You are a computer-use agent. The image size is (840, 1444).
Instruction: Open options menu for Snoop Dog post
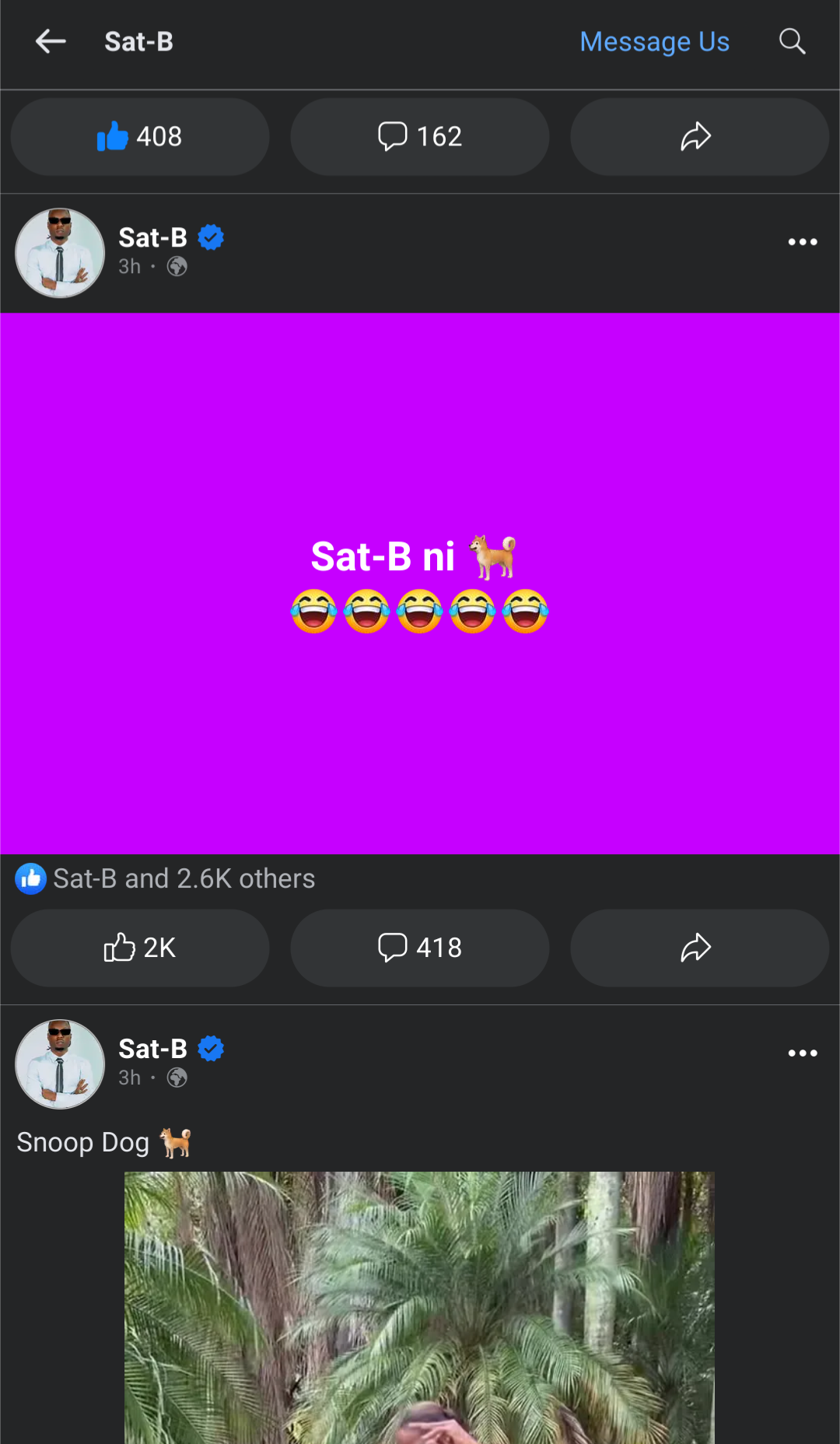click(x=802, y=1053)
